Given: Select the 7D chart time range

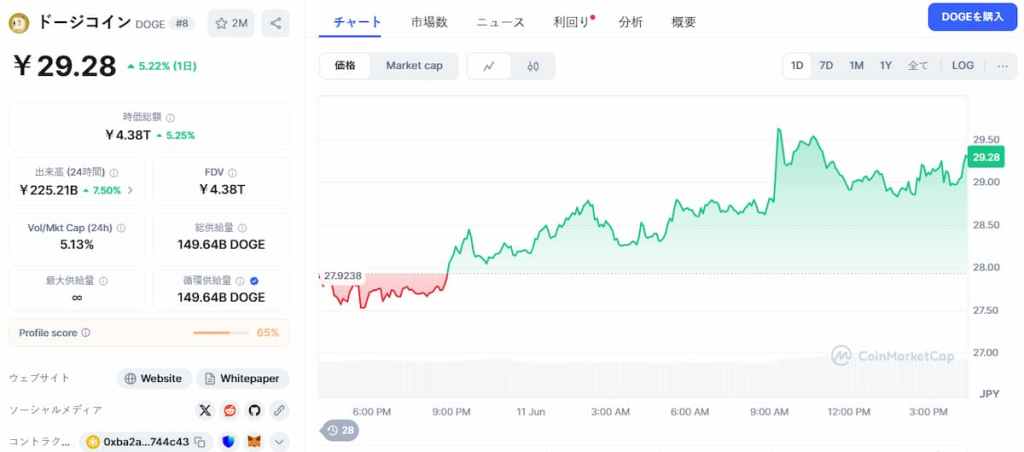Looking at the screenshot, I should 826,66.
